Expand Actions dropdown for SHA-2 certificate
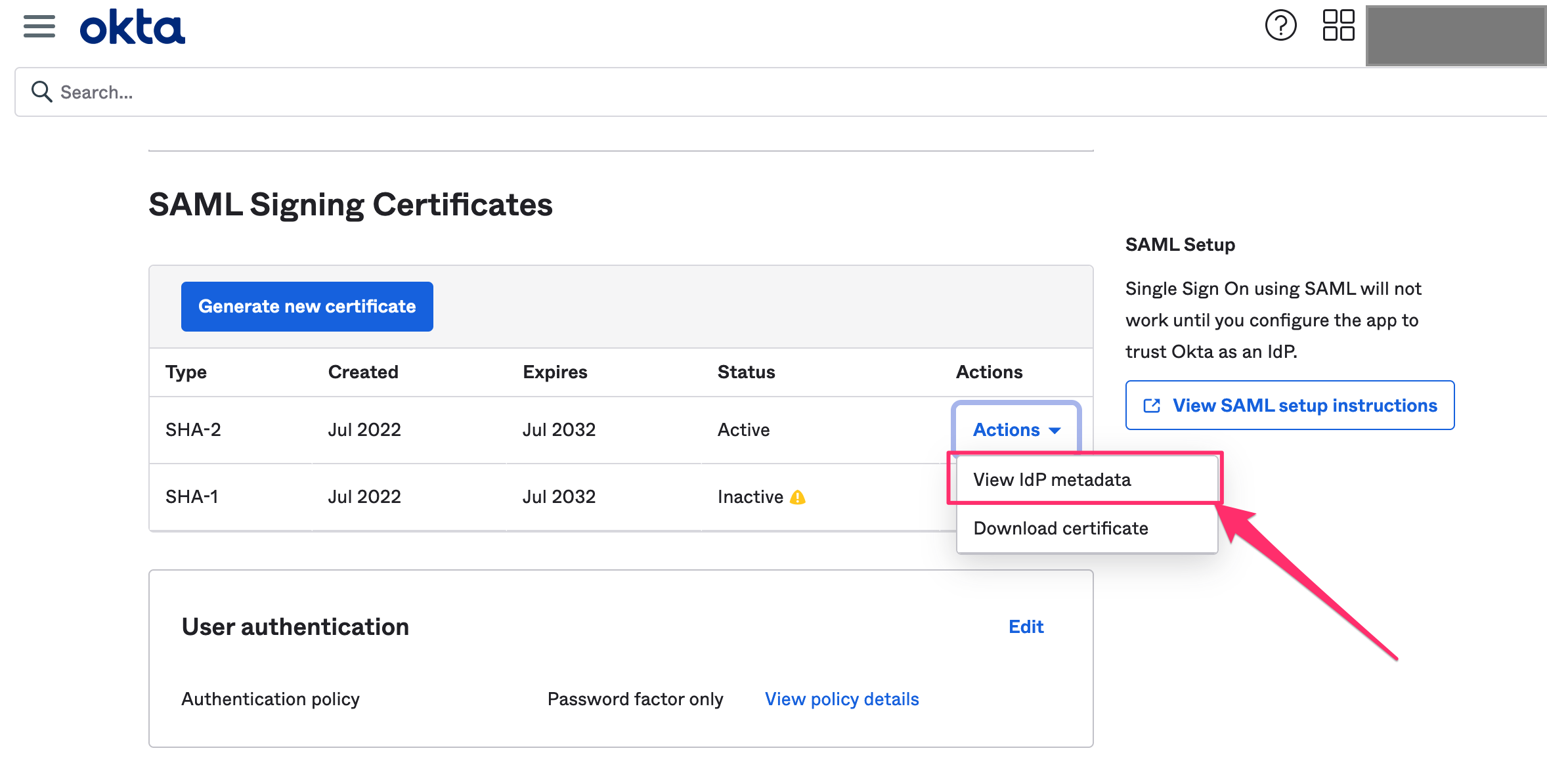 [1015, 430]
